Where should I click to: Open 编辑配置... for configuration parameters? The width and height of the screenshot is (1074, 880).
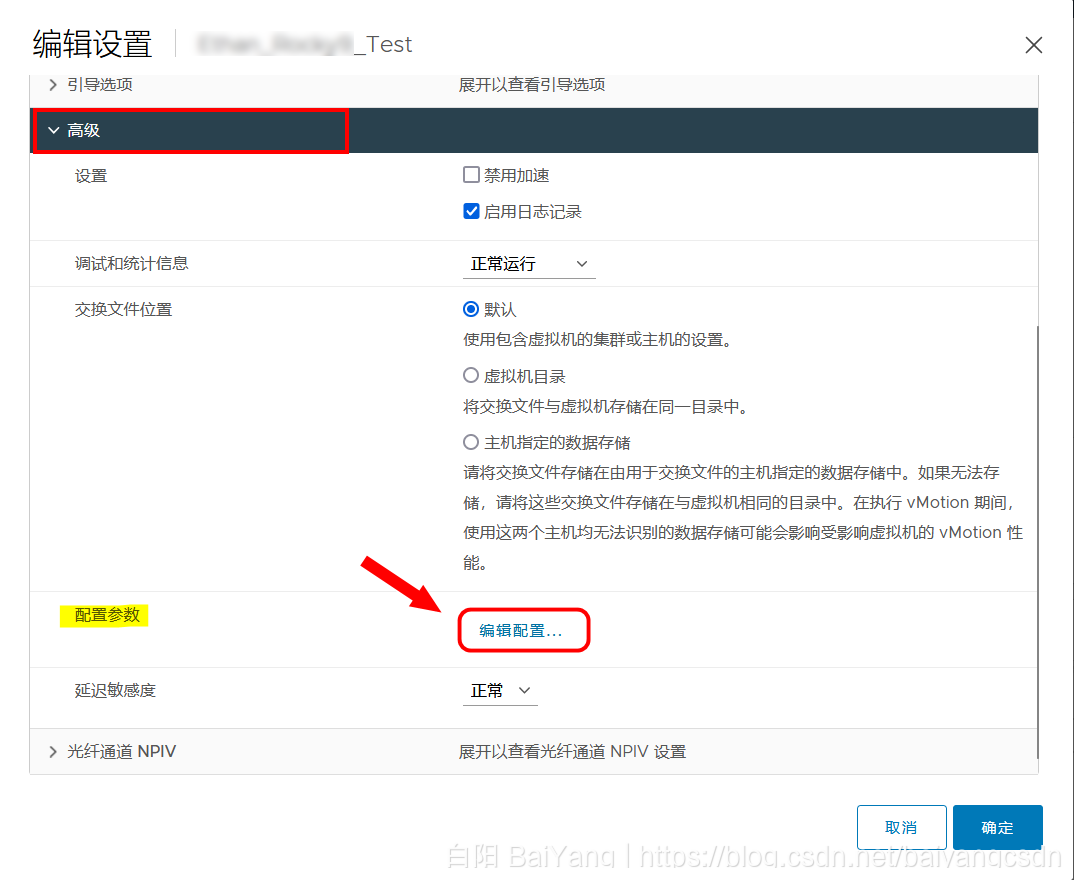[524, 630]
